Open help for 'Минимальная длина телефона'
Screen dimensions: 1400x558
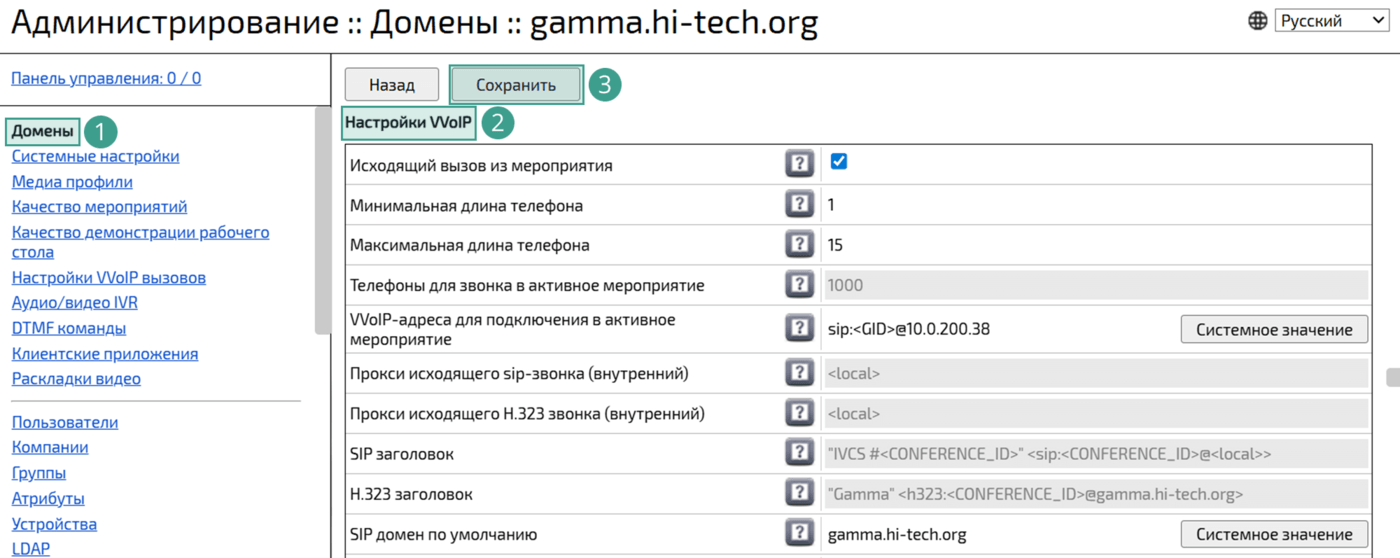799,205
